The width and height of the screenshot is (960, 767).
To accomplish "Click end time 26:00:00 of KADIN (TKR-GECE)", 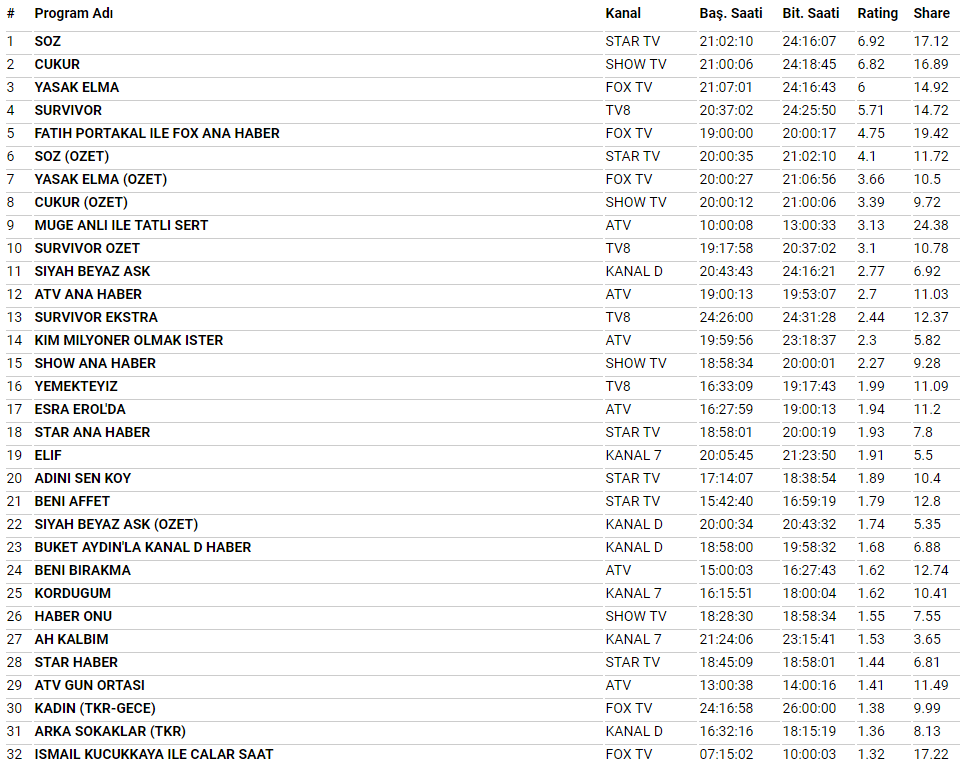I will (809, 709).
